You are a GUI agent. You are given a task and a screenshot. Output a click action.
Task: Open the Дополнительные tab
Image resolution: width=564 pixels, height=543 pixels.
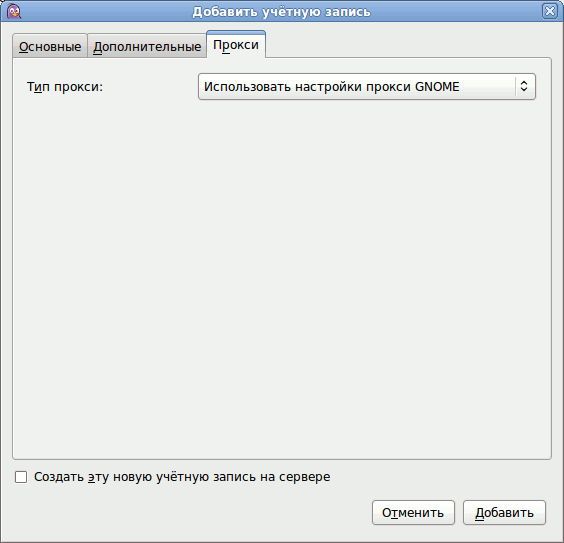tap(147, 46)
